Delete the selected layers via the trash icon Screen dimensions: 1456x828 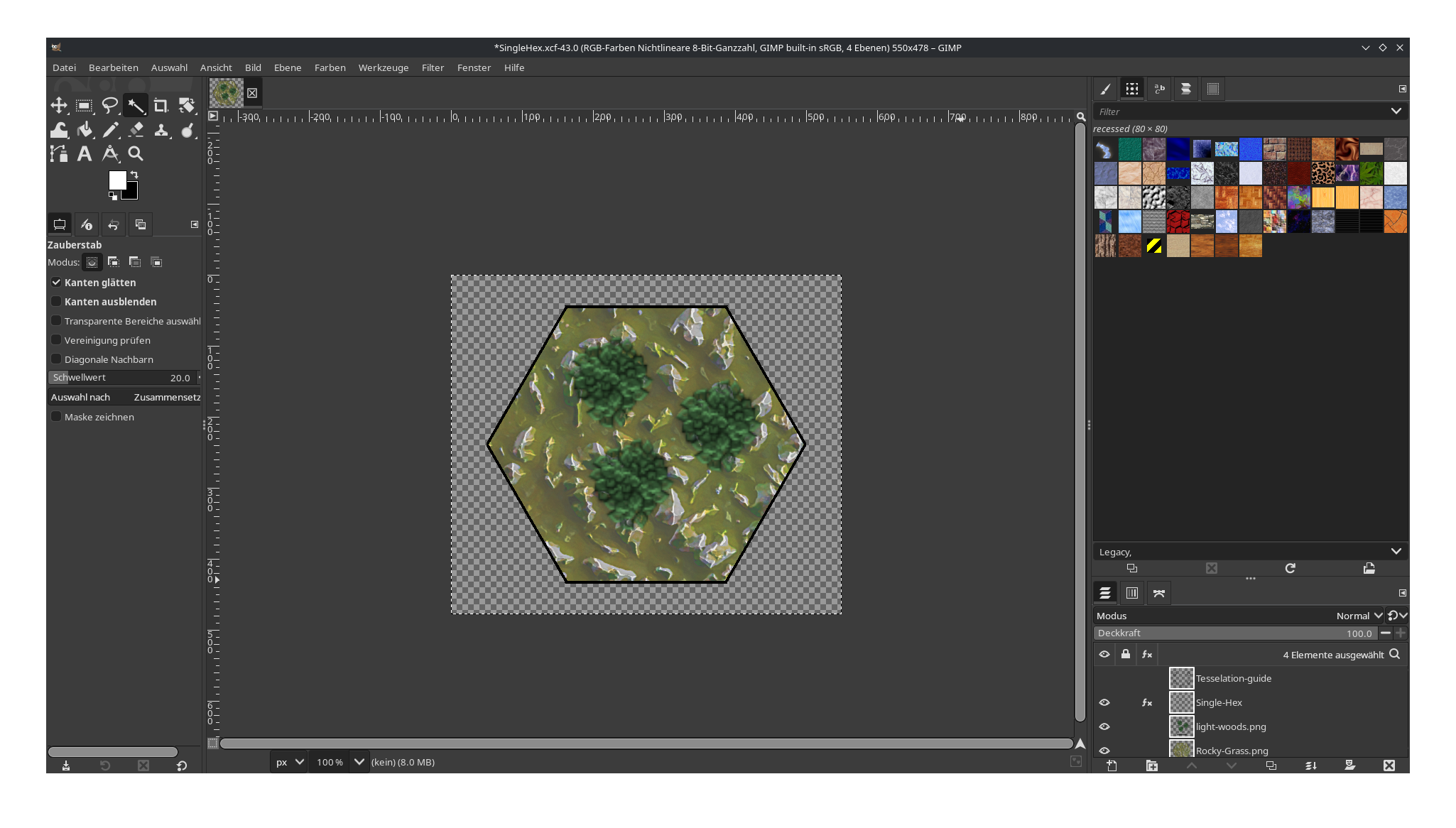pyautogui.click(x=1389, y=766)
